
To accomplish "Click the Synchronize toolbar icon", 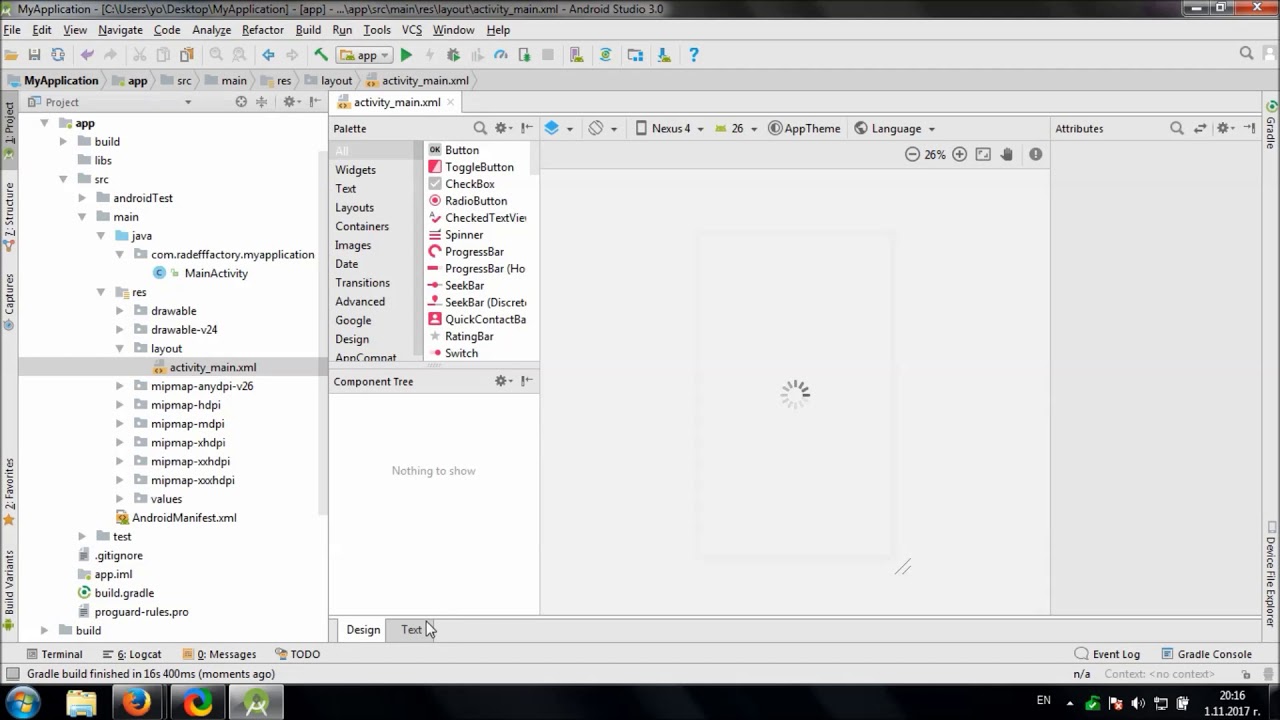I will (58, 55).
